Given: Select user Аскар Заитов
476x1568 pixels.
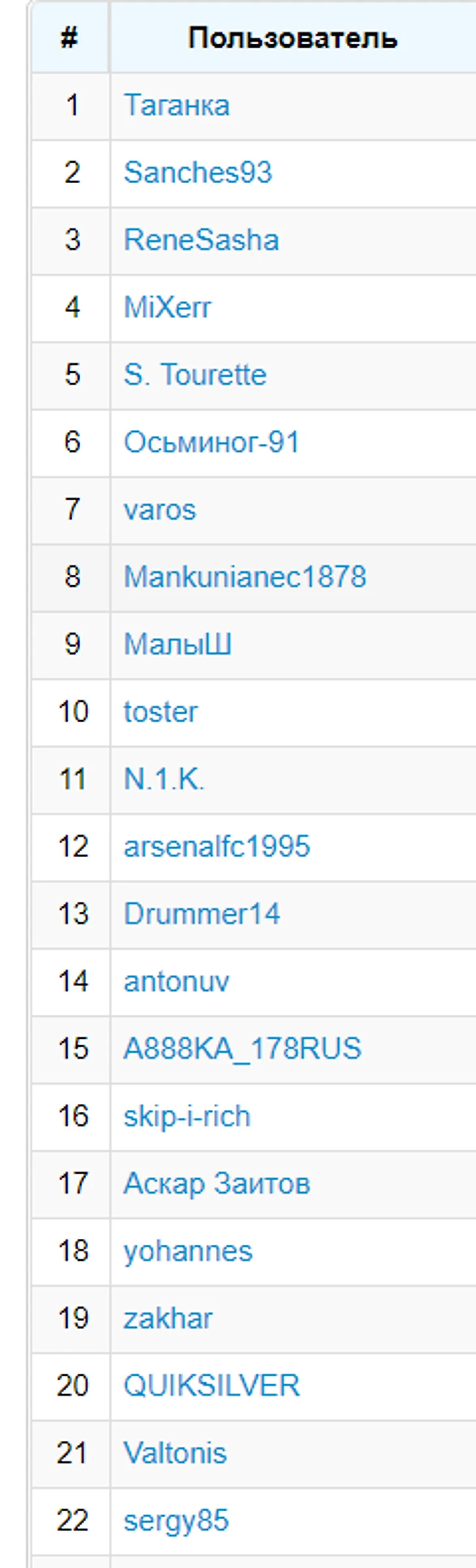Looking at the screenshot, I should (216, 1183).
